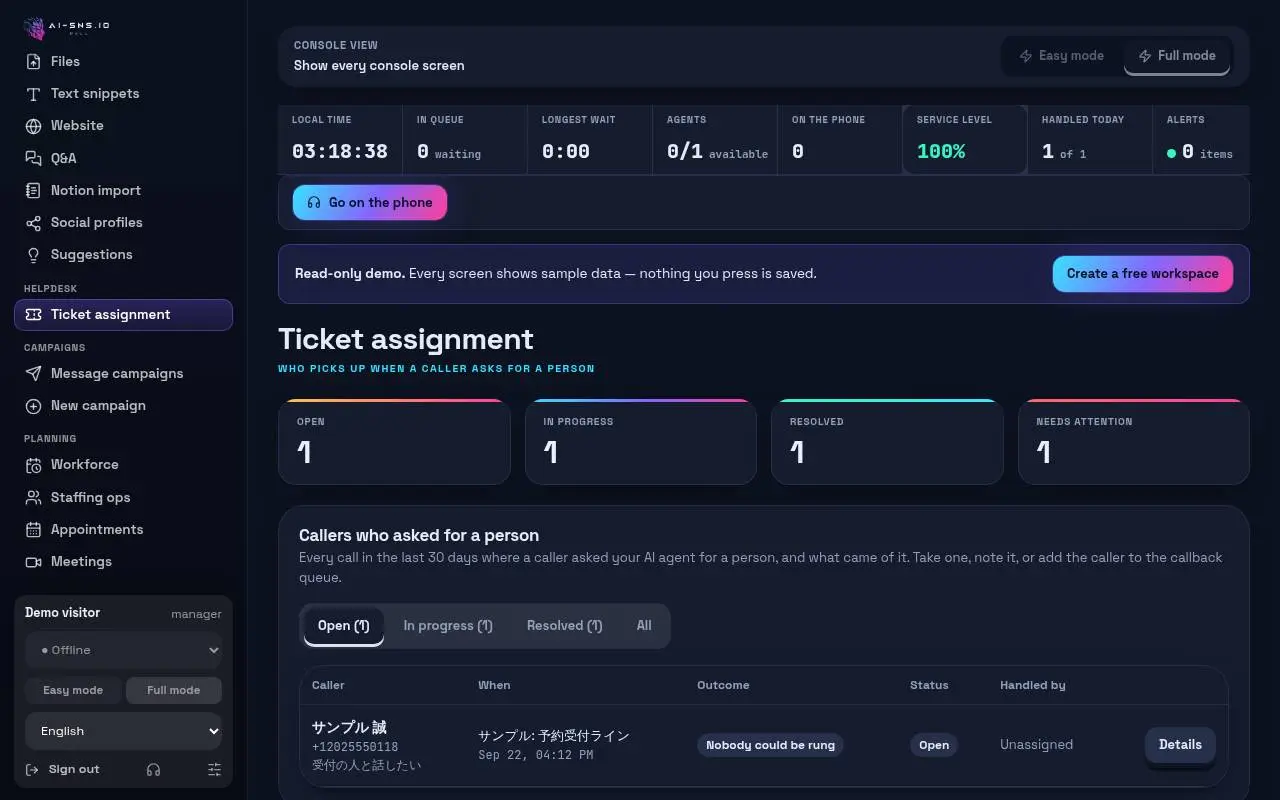1280x800 pixels.
Task: Open Social profiles share icon
Action: pyautogui.click(x=33, y=222)
